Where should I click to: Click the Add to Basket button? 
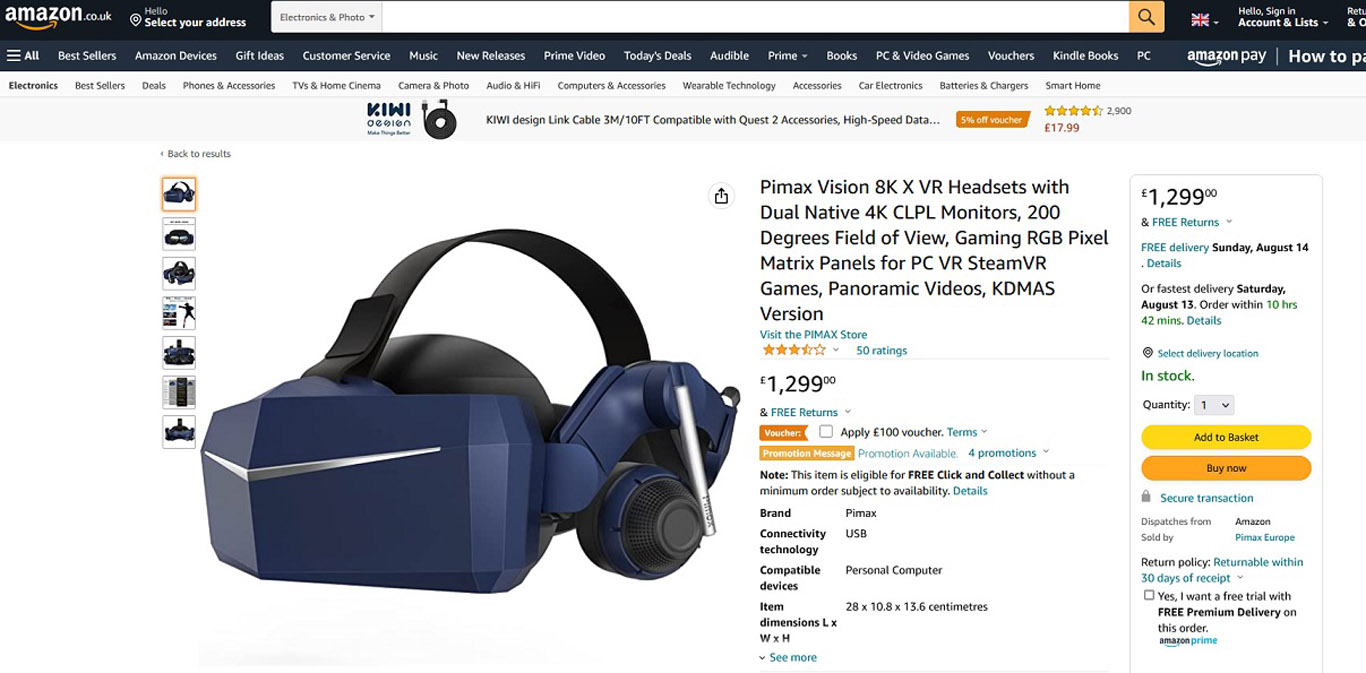[1226, 437]
